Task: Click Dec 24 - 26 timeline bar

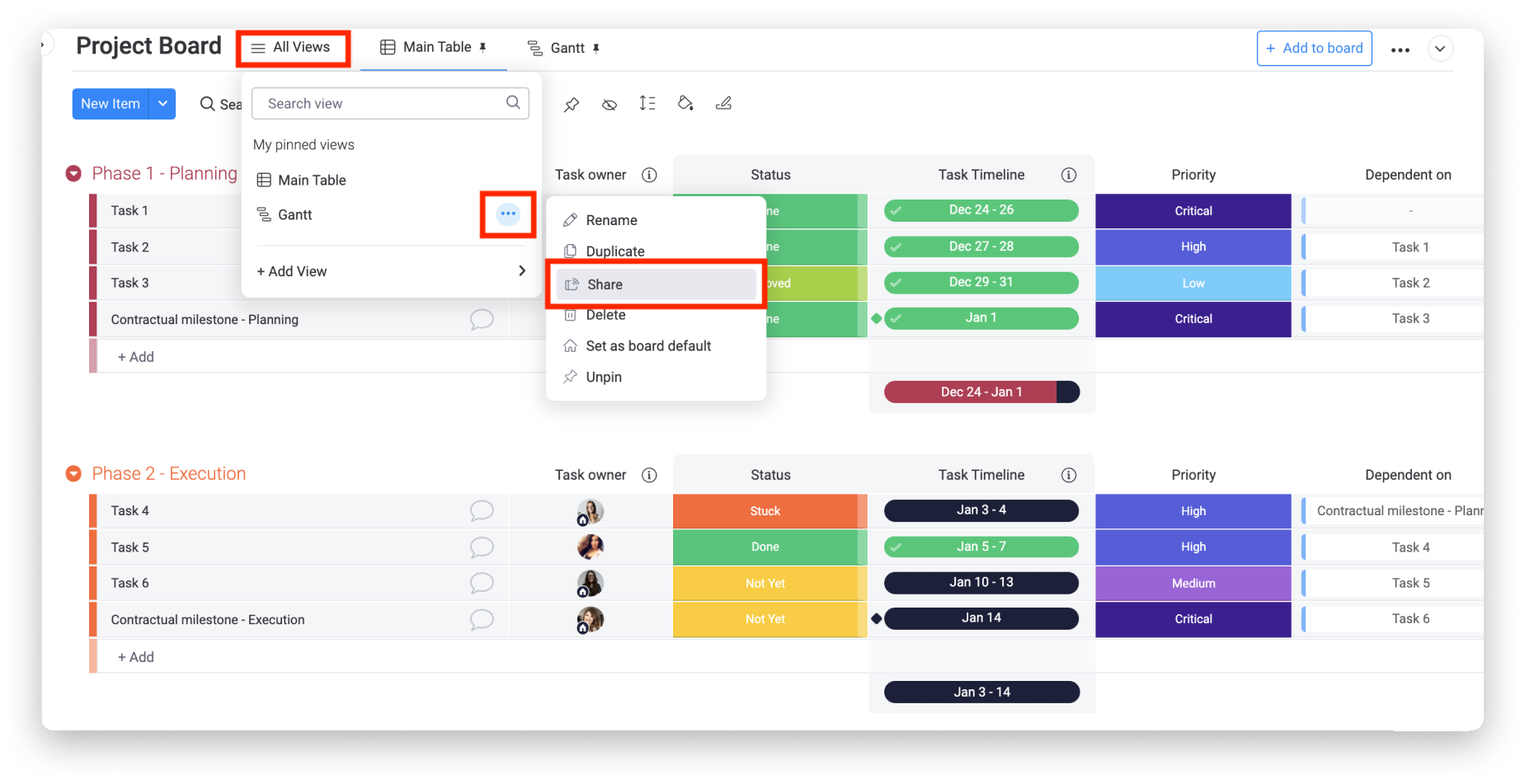Action: pyautogui.click(x=981, y=210)
